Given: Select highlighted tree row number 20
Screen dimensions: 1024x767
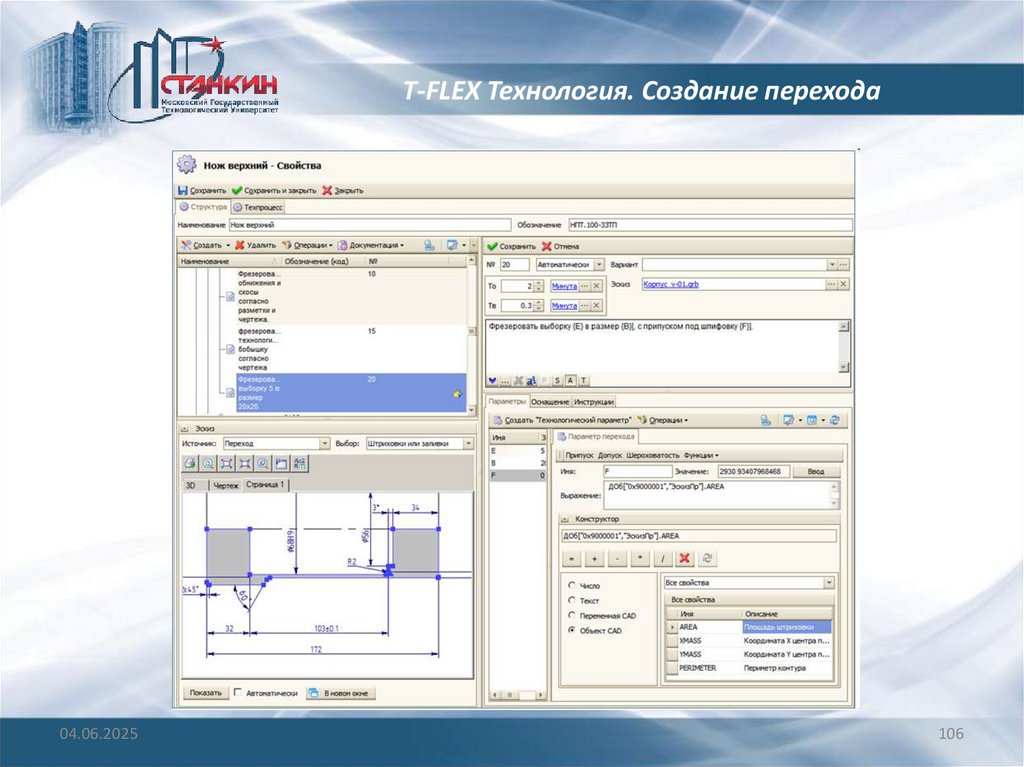Looking at the screenshot, I should [351, 393].
